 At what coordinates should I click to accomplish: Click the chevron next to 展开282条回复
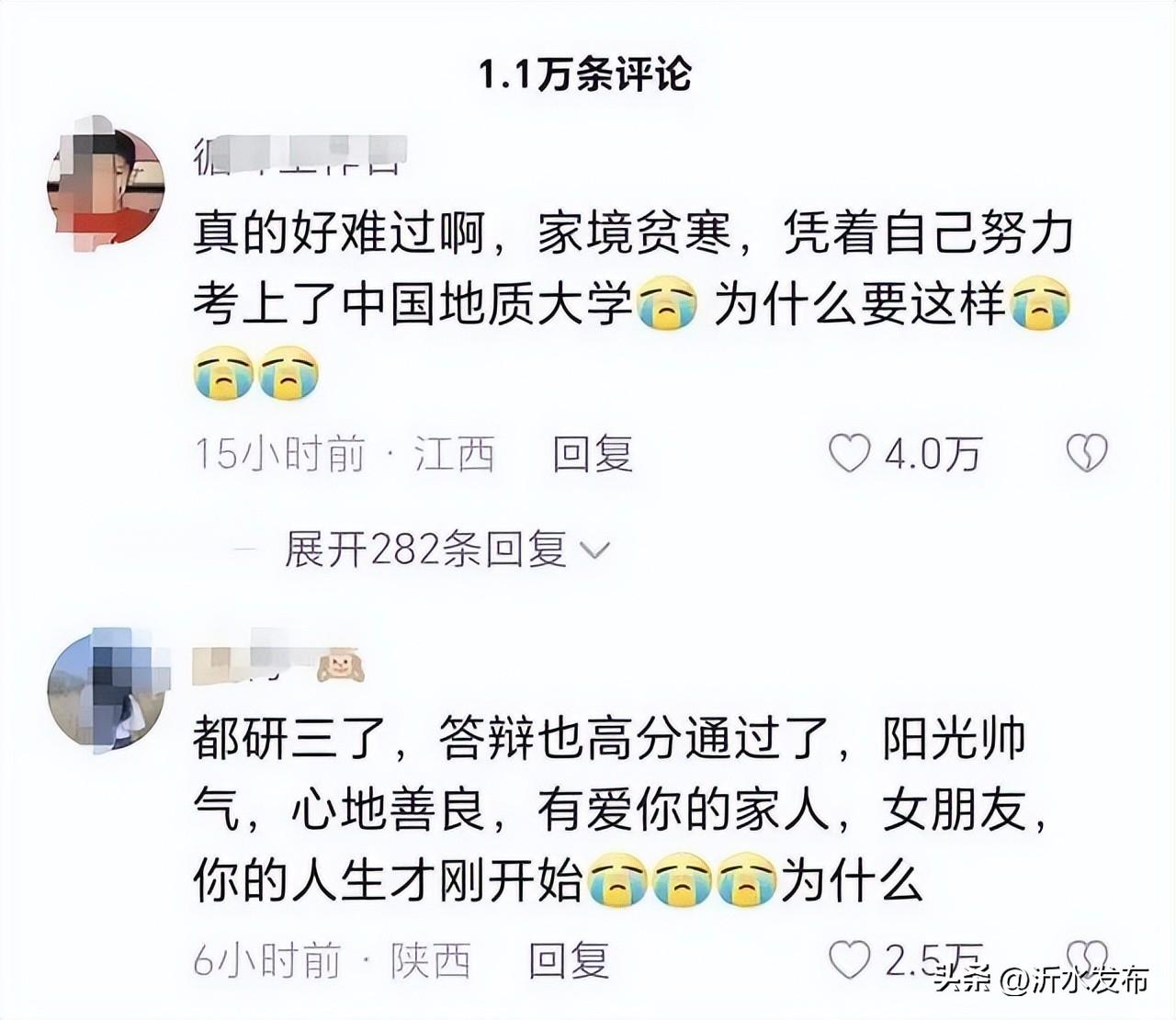pyautogui.click(x=595, y=551)
